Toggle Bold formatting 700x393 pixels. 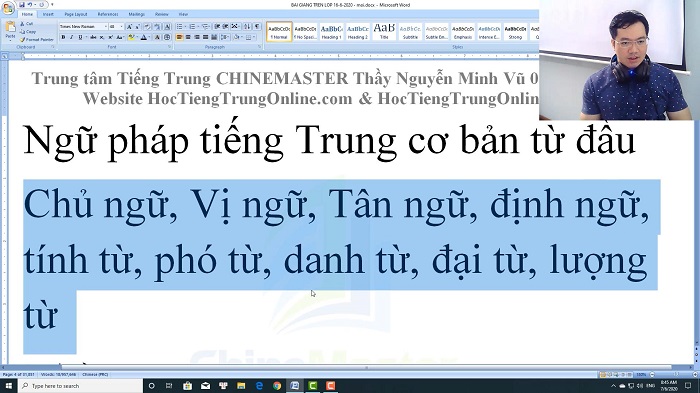63,37
